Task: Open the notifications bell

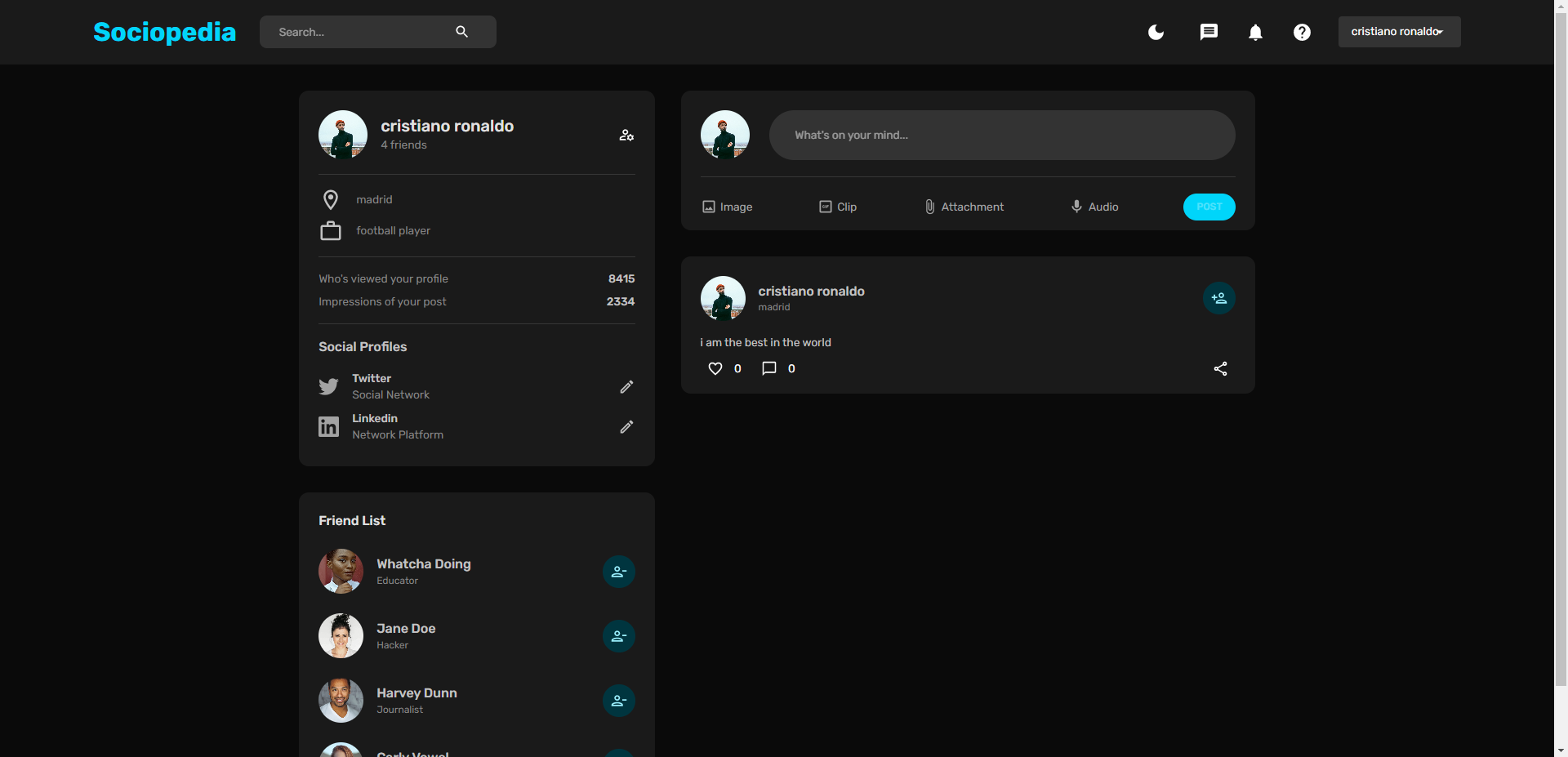Action: [x=1255, y=32]
